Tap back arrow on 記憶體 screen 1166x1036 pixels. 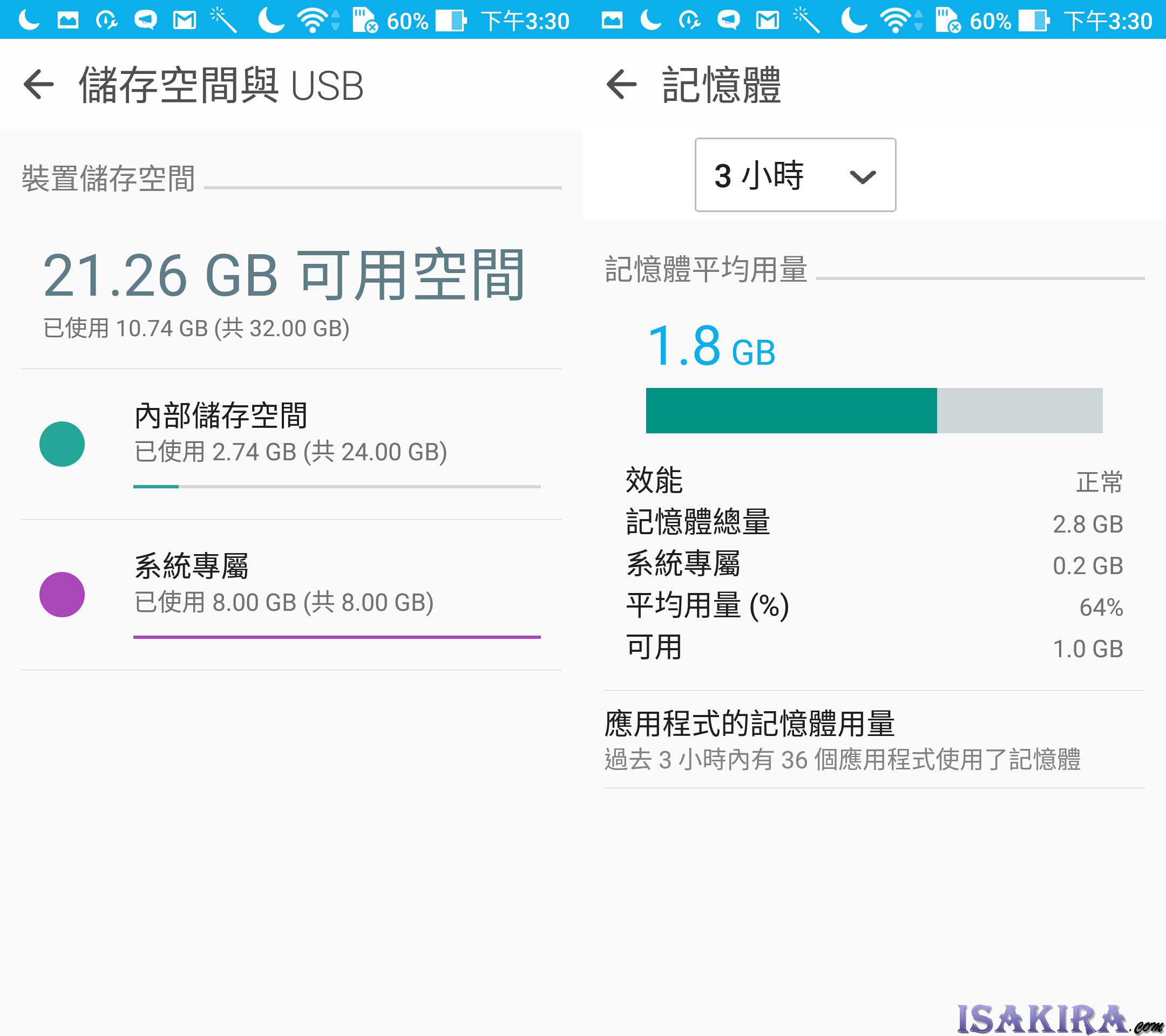(621, 84)
